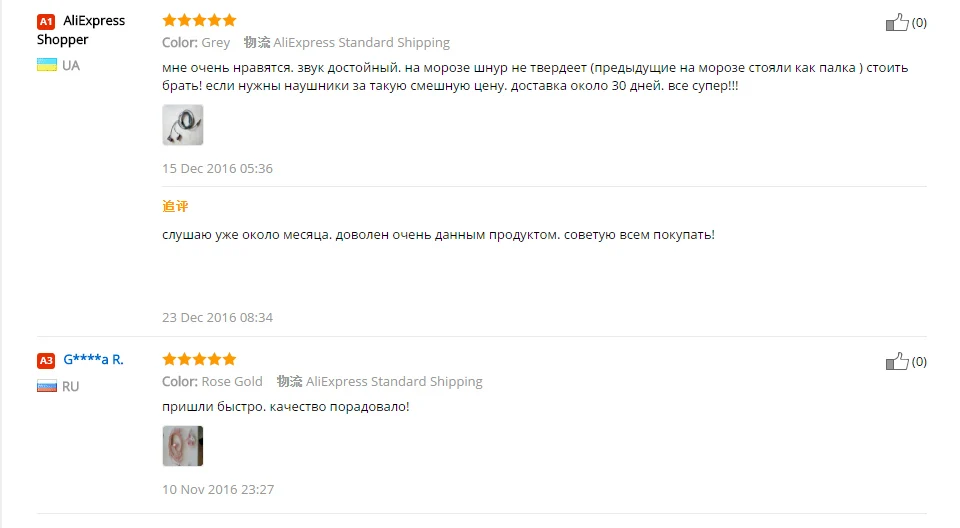Open grey earphones review photo thumbnail
Screen dimensions: 960x528
tap(182, 125)
